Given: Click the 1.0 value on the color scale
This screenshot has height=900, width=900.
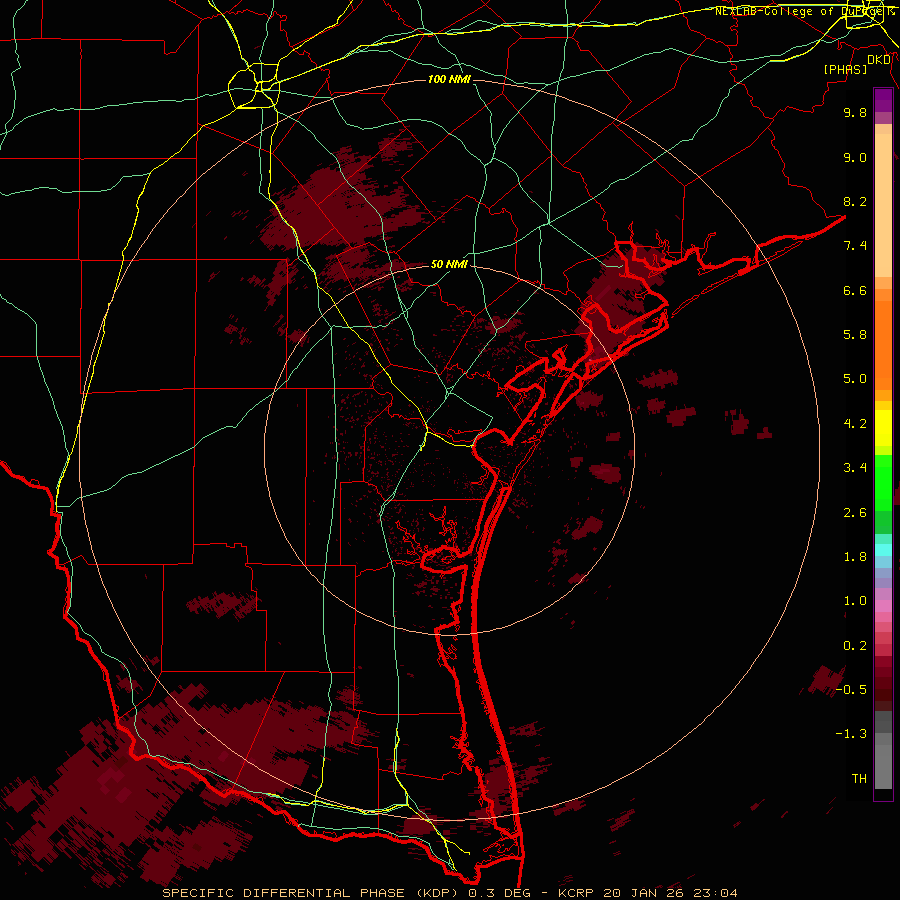Looking at the screenshot, I should [855, 601].
